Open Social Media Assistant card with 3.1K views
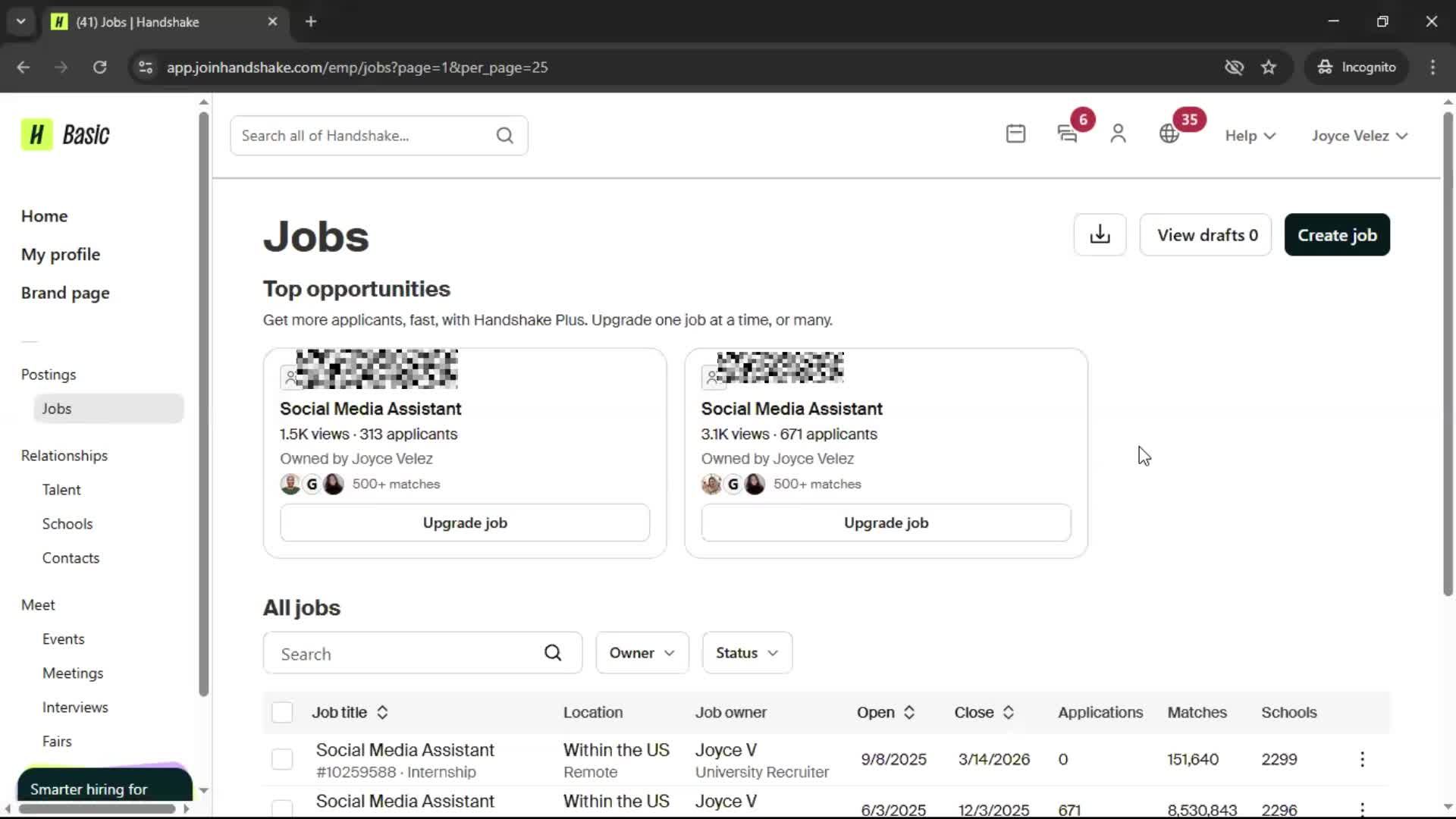This screenshot has width=1456, height=819. point(792,409)
